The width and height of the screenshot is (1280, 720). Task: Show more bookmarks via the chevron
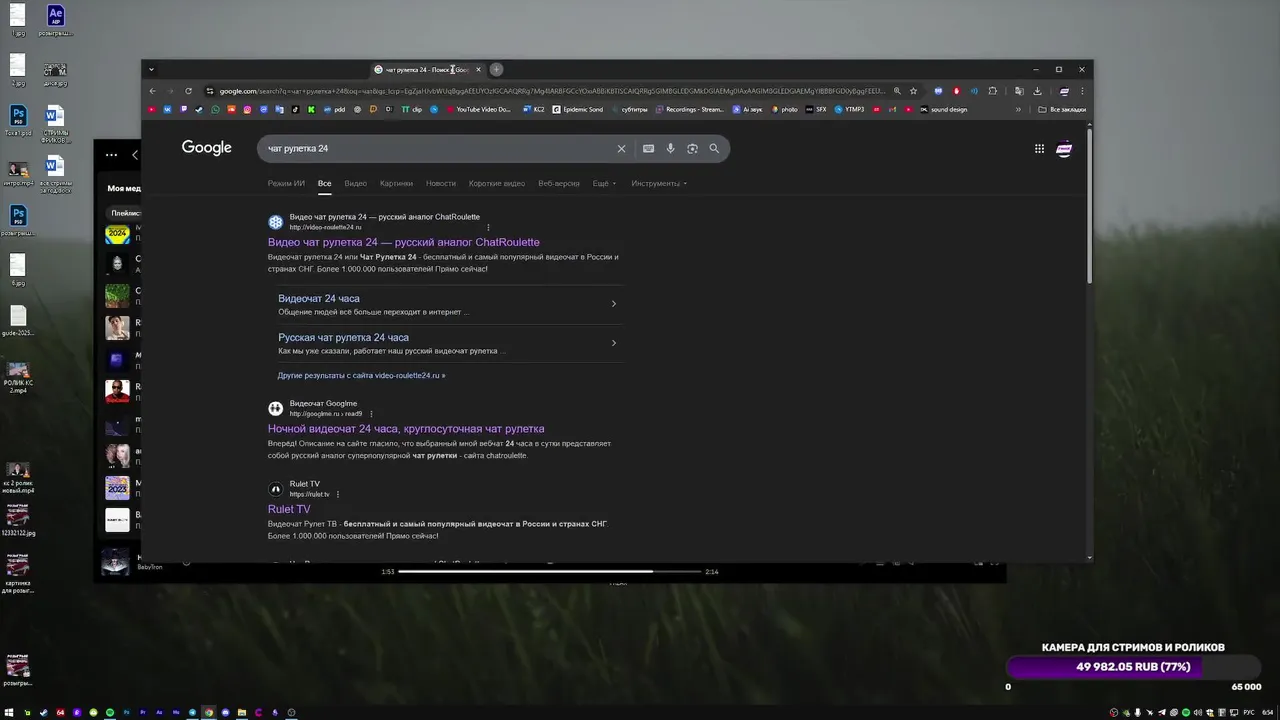[1018, 109]
